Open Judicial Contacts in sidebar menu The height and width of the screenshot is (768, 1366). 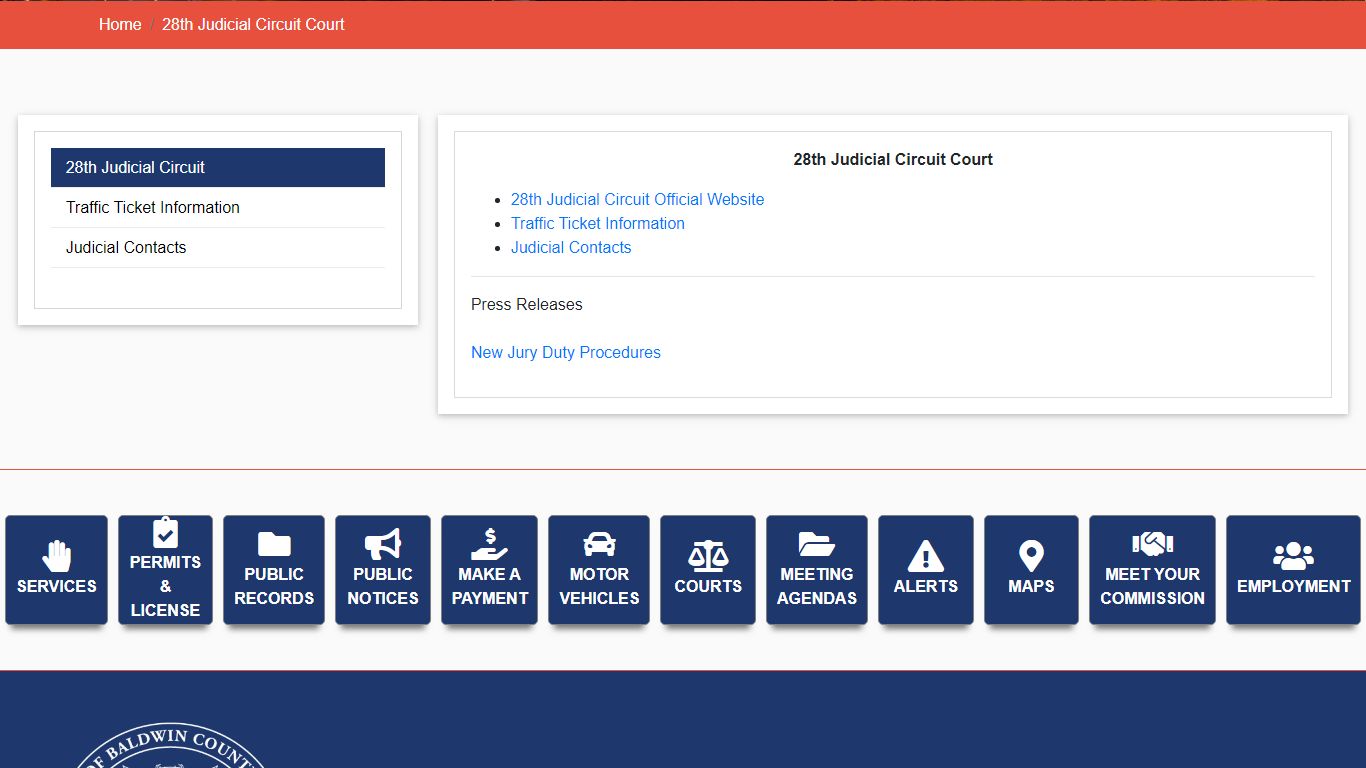click(x=126, y=247)
